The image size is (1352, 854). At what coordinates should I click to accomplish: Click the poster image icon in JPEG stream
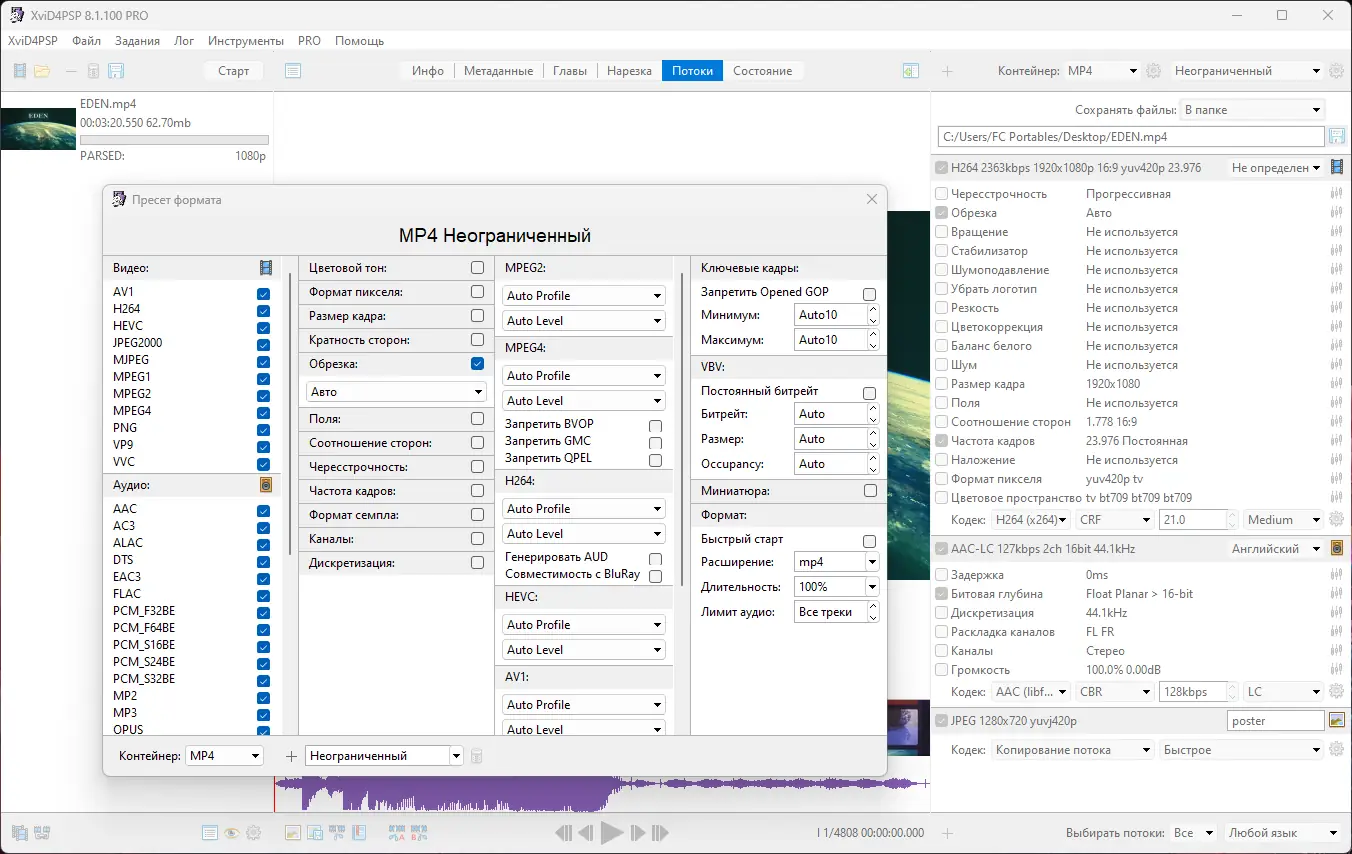(1336, 720)
